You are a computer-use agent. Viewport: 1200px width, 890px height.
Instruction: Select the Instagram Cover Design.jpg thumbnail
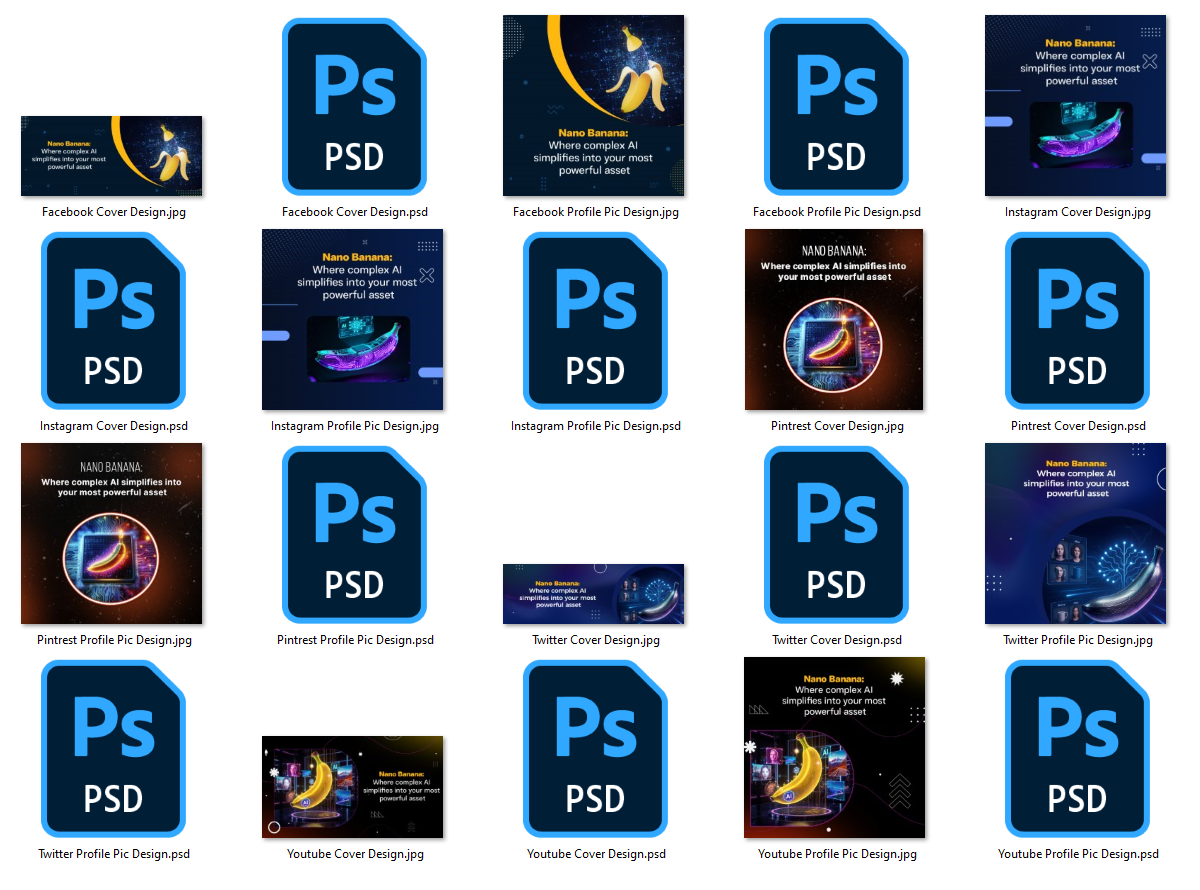click(x=1076, y=106)
